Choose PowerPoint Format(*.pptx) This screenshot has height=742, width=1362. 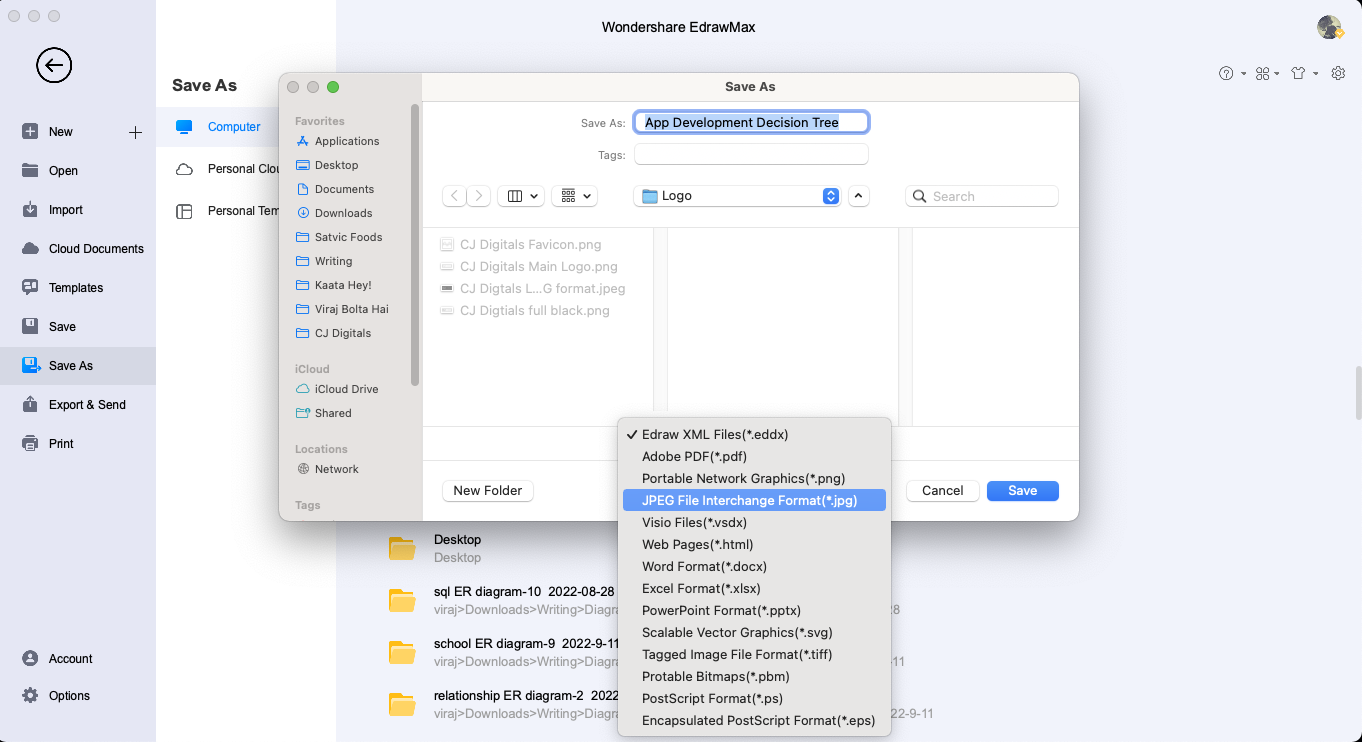click(x=754, y=611)
